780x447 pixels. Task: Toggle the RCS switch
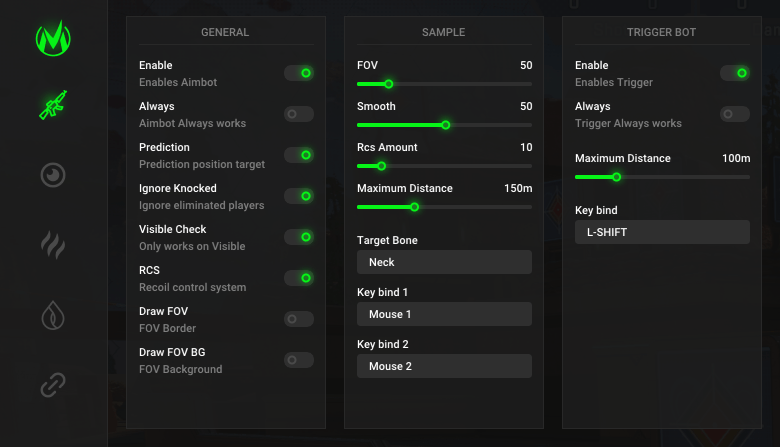pyautogui.click(x=299, y=278)
